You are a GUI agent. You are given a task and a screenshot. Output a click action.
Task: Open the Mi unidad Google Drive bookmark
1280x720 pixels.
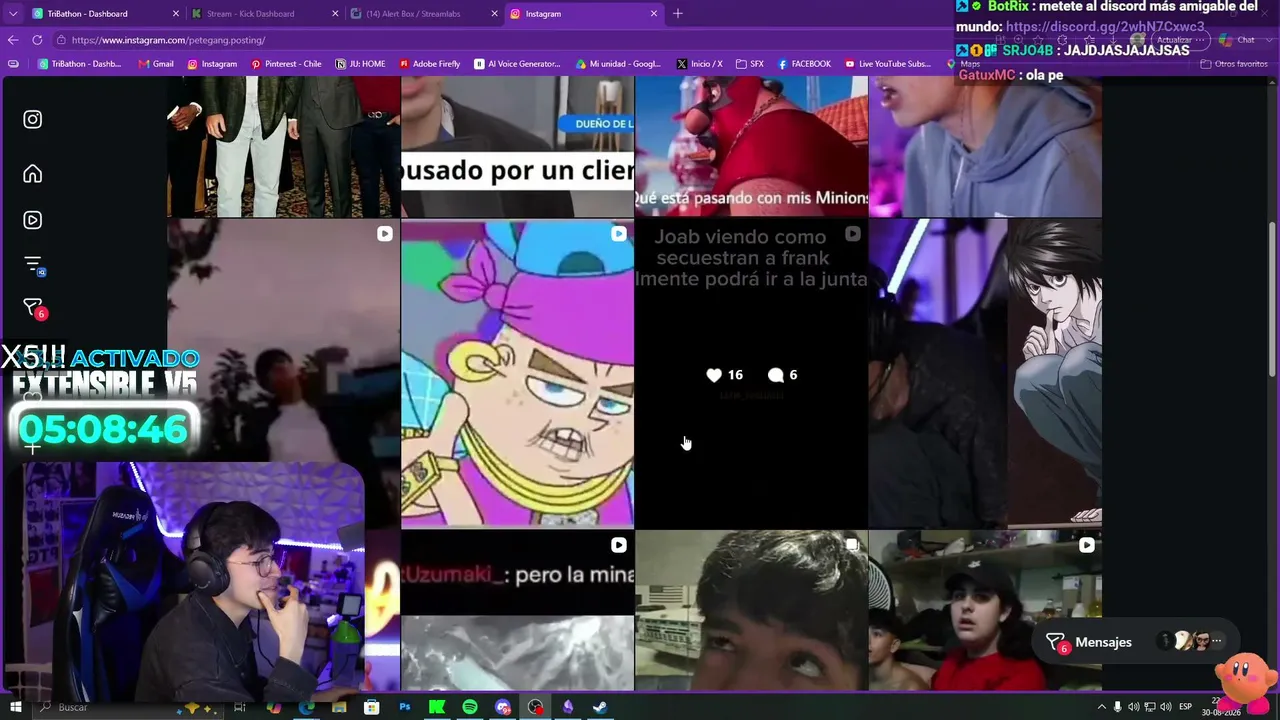(619, 64)
